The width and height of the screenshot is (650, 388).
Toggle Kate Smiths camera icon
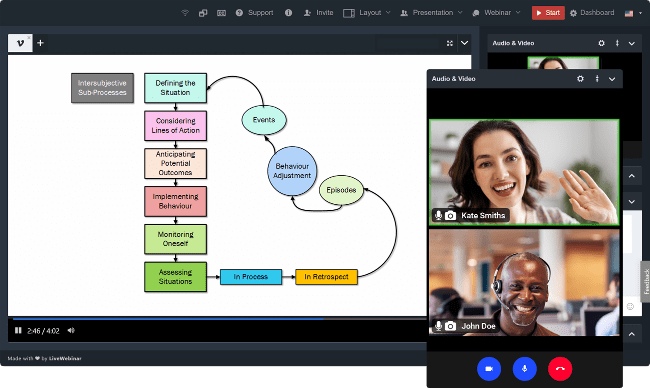[450, 216]
